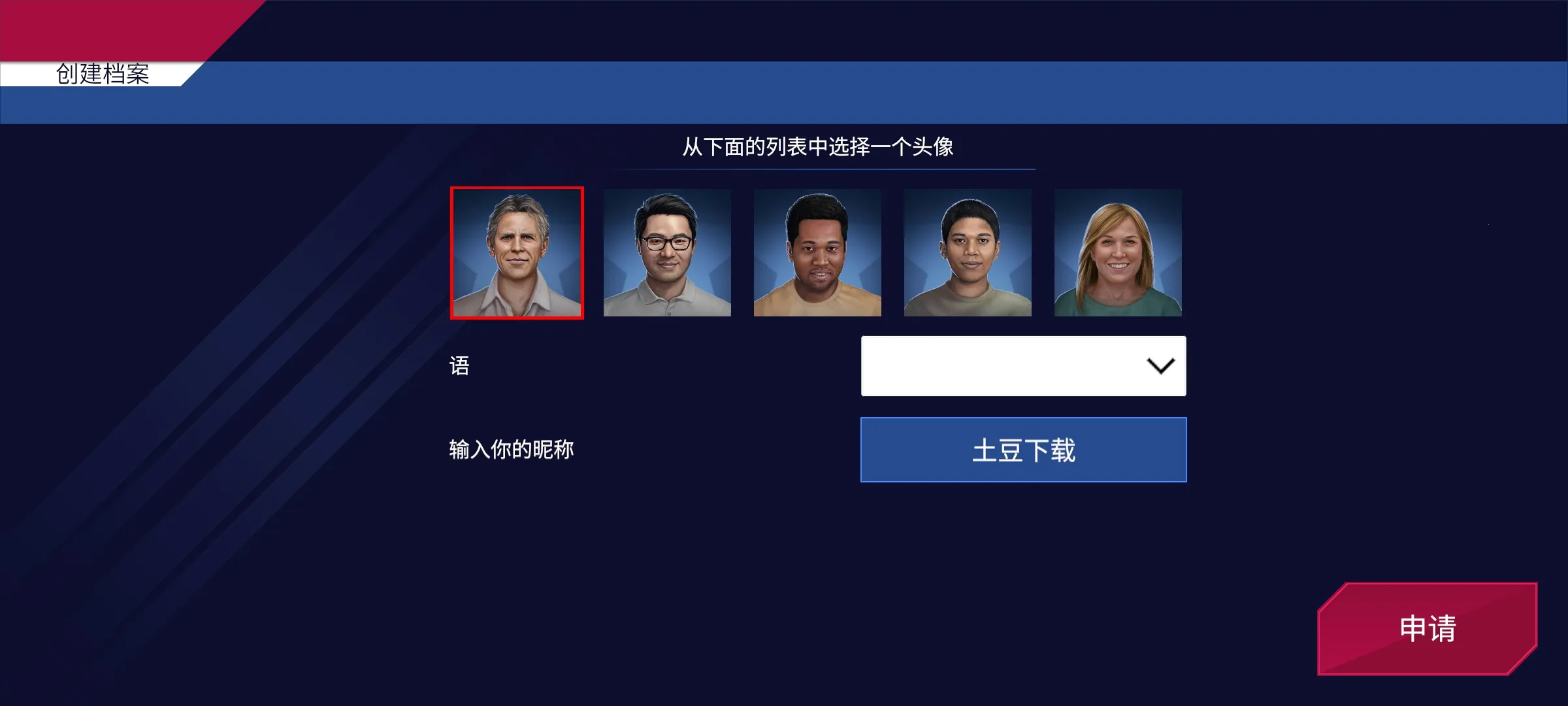The height and width of the screenshot is (706, 1568).
Task: Click the dropdown chevron arrow
Action: [x=1161, y=366]
